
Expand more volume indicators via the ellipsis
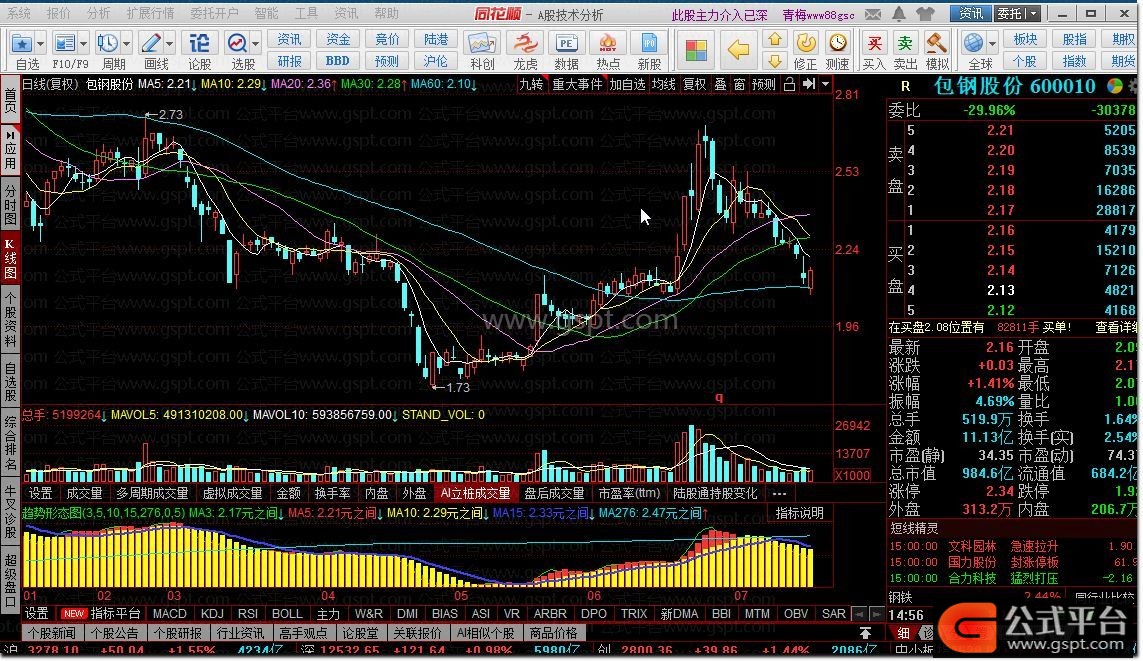click(x=779, y=494)
